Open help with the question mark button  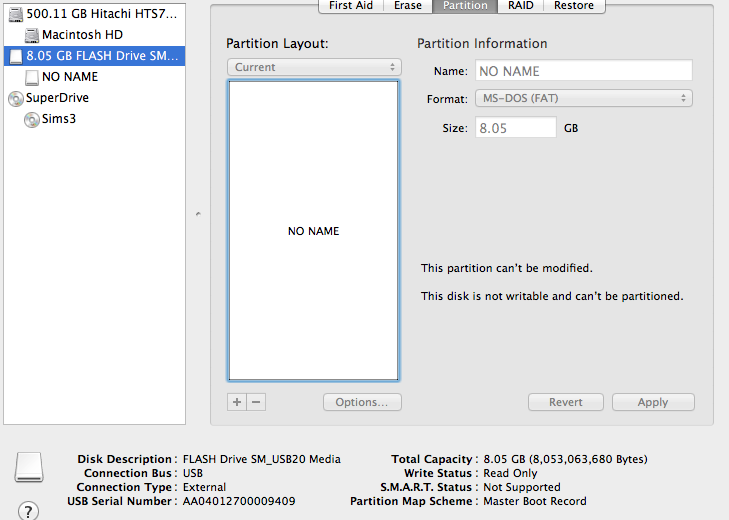(28, 511)
